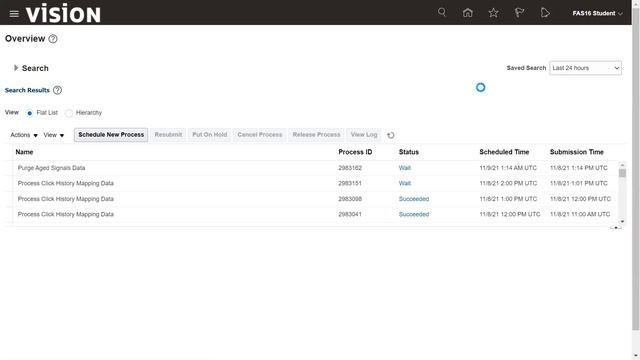Viewport: 640px width, 360px height.
Task: Expand the Search section
Action: coord(16,68)
